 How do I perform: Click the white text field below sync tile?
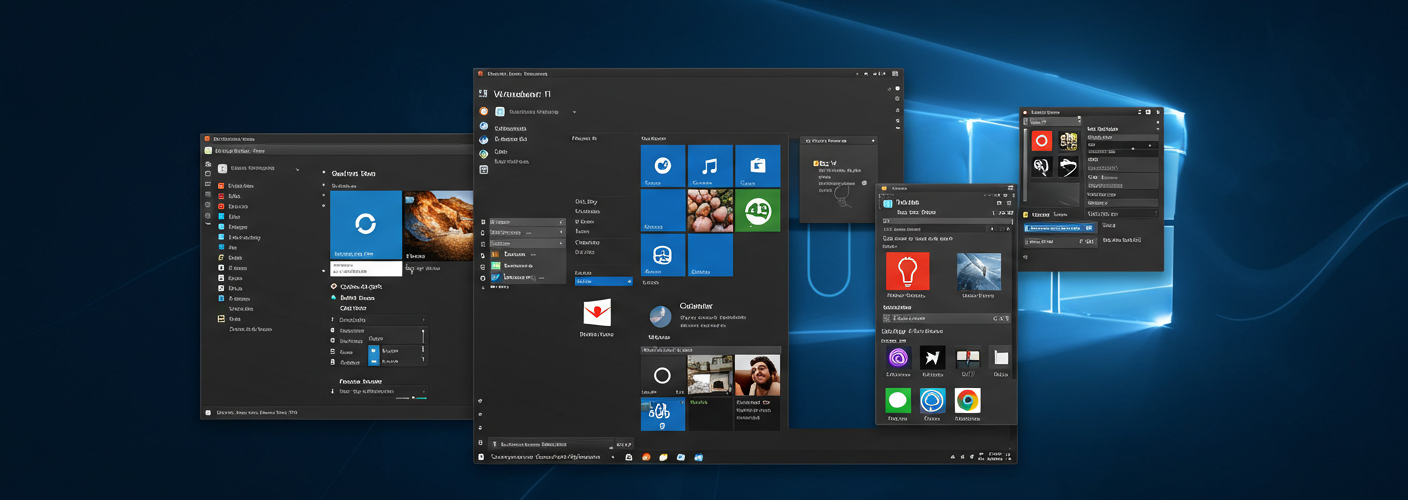click(365, 269)
